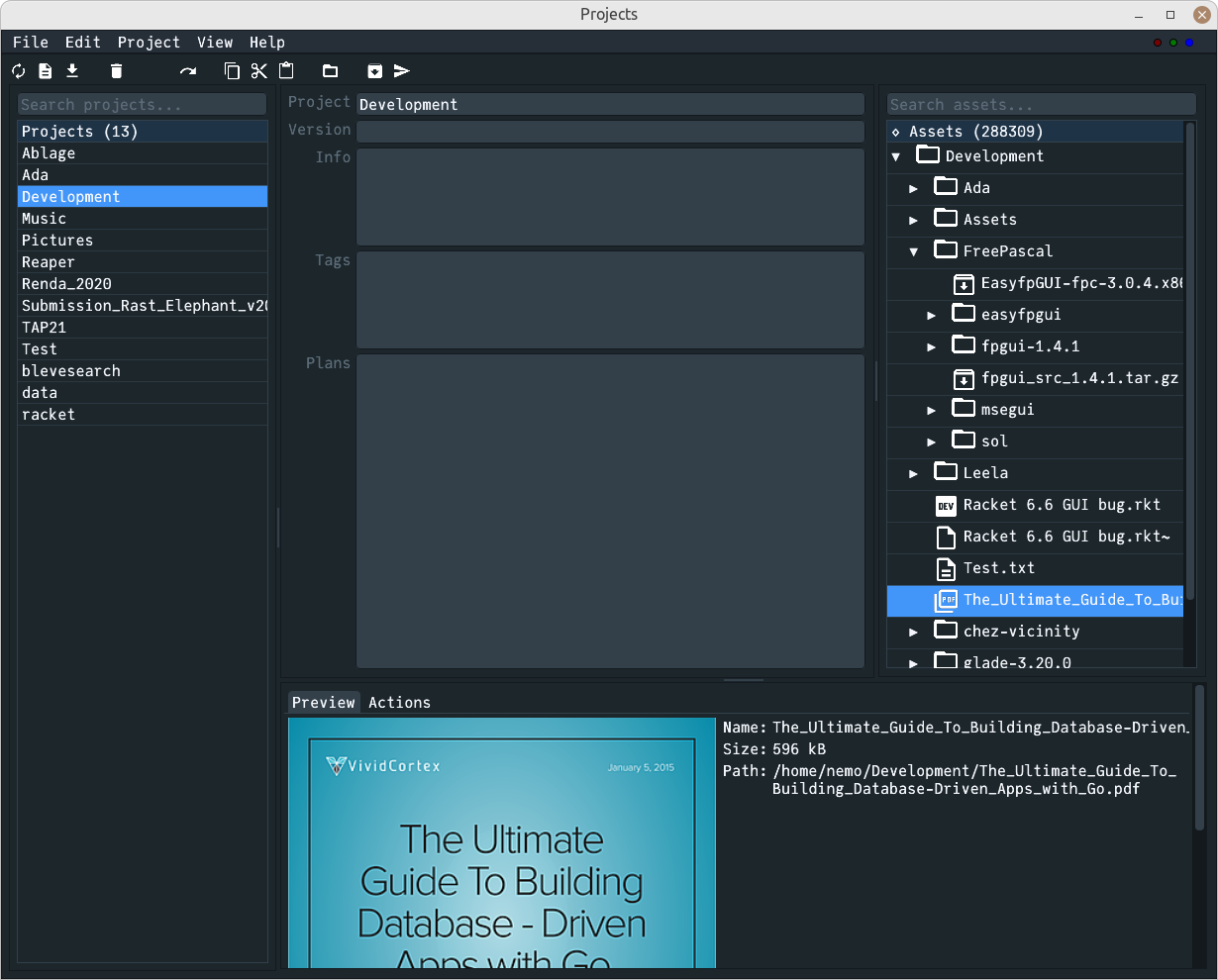Image resolution: width=1218 pixels, height=980 pixels.
Task: Paste using the clipboard icon
Action: click(x=286, y=70)
